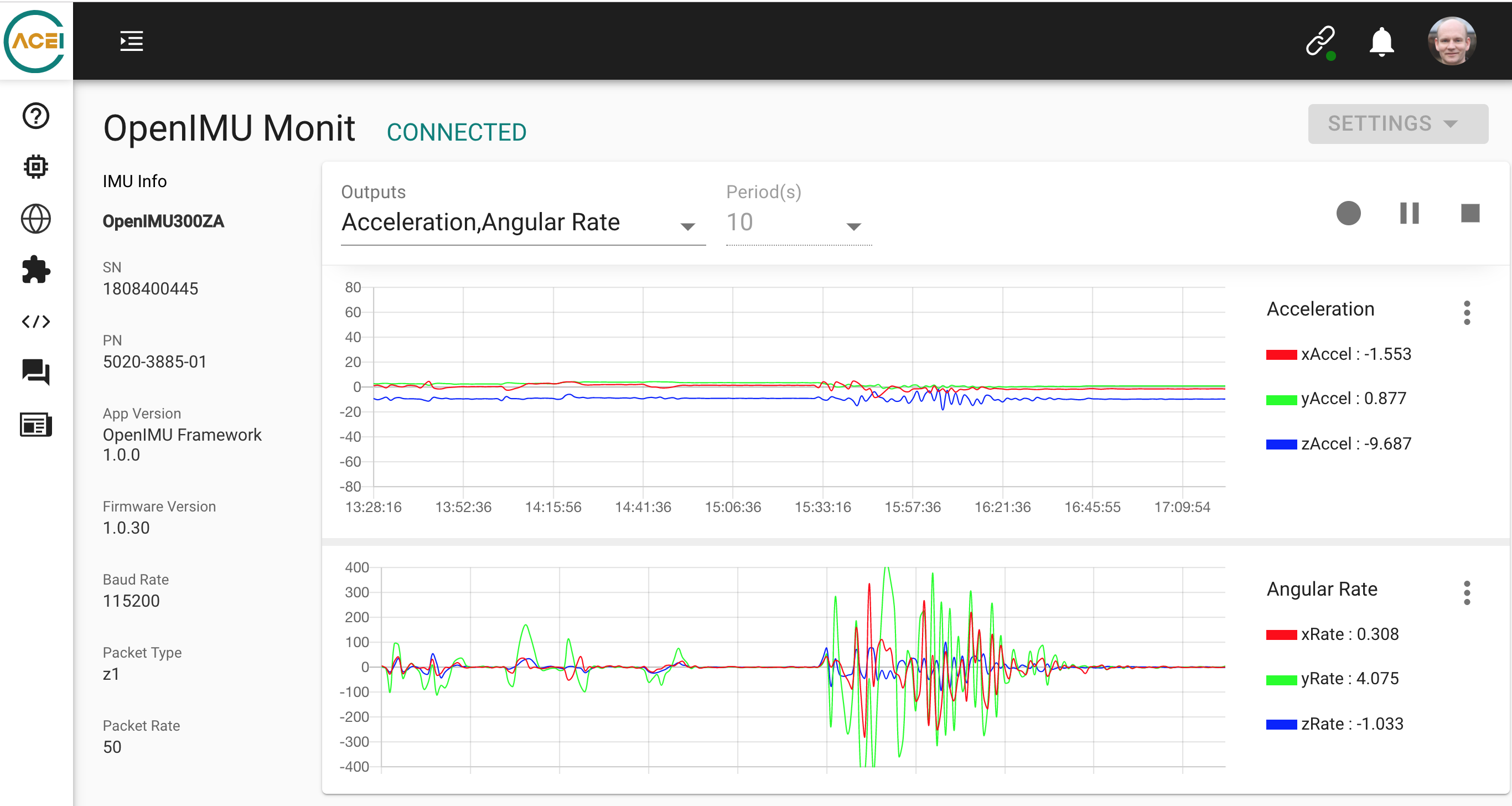Click the Angular Rate chart title
Image resolution: width=1512 pixels, height=806 pixels.
click(x=1322, y=589)
